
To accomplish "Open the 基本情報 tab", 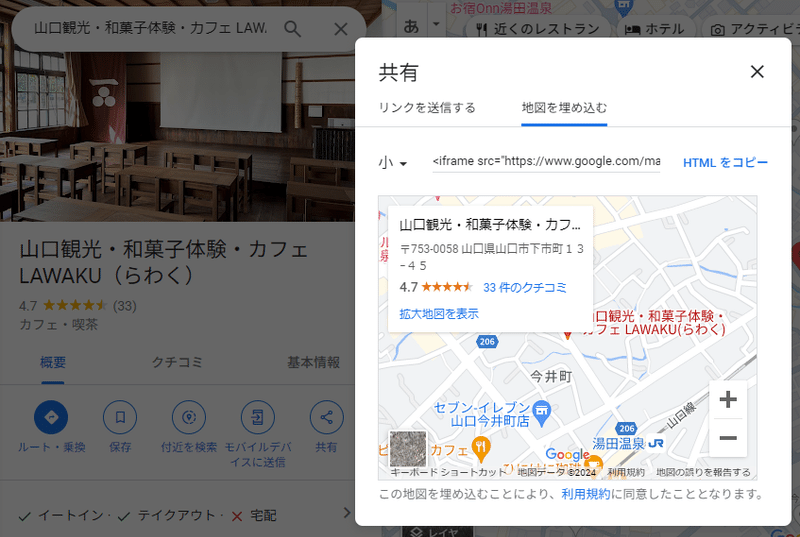I will click(313, 363).
